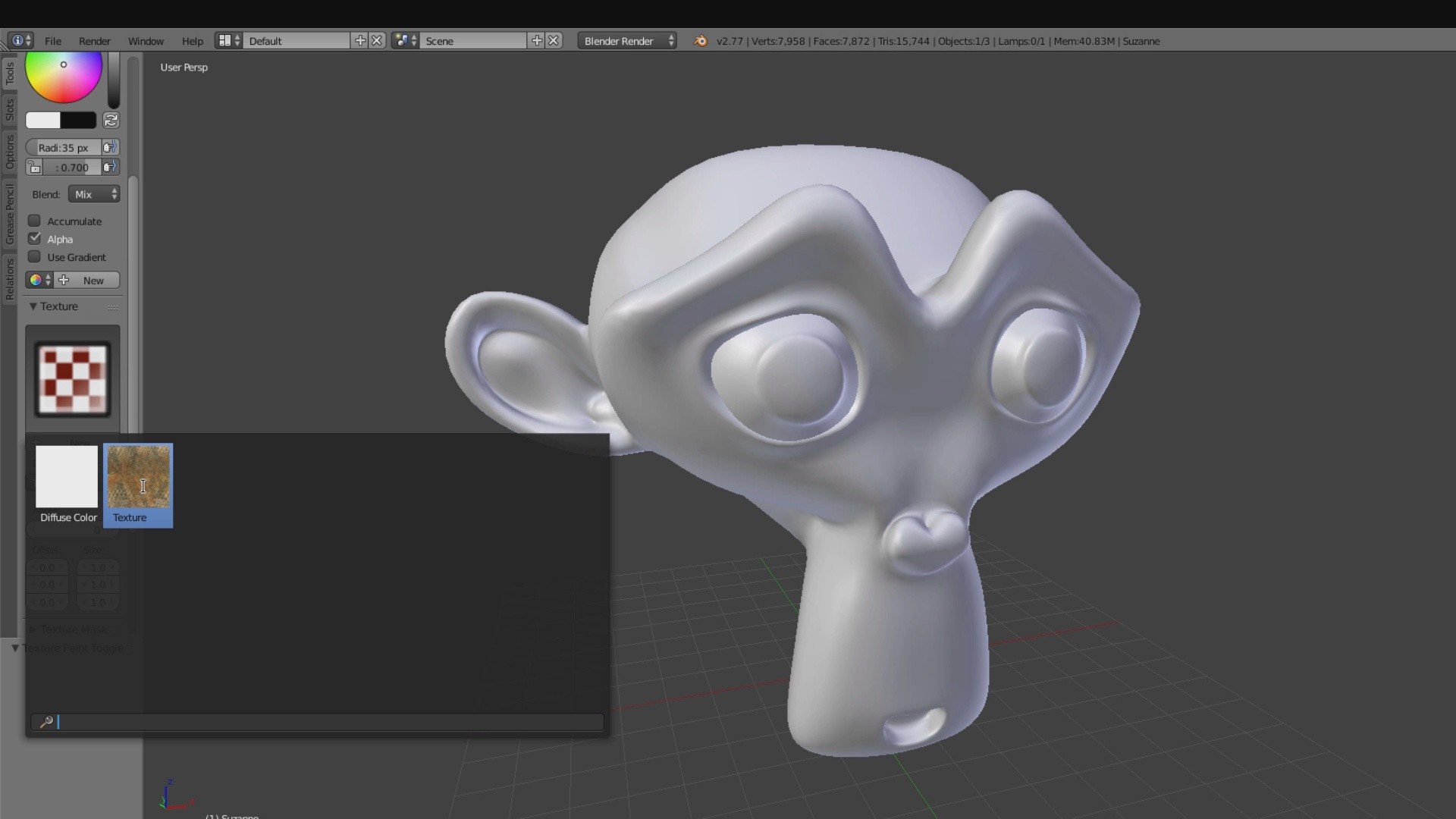Click the tool shelf vertical scrollbar
This screenshot has height=819, width=1456.
133,303
